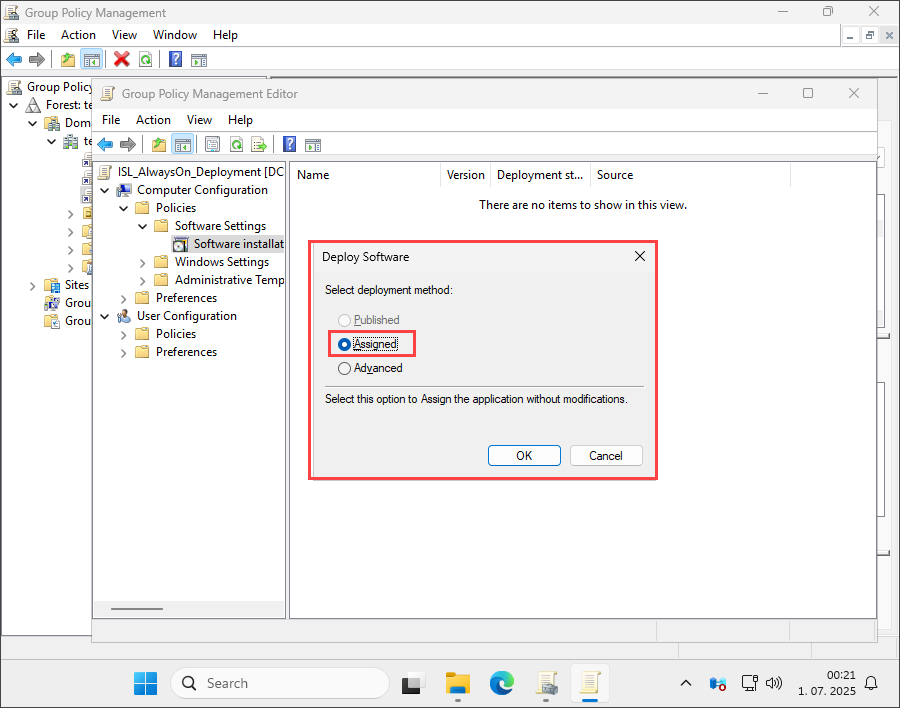Expand Administrative Templates node
This screenshot has width=900, height=708.
[142, 280]
